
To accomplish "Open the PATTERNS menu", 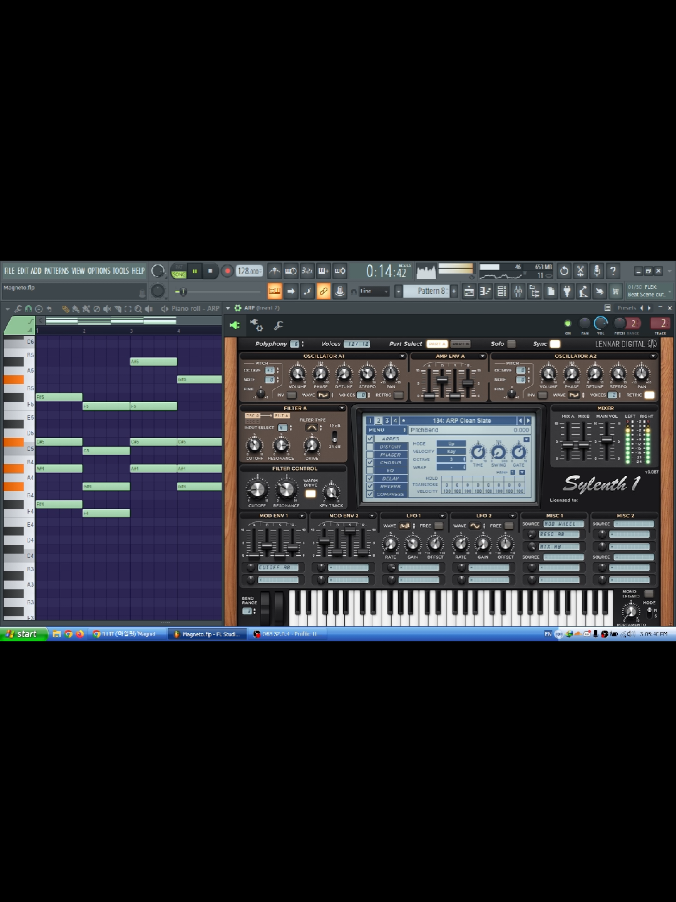I will tap(56, 271).
